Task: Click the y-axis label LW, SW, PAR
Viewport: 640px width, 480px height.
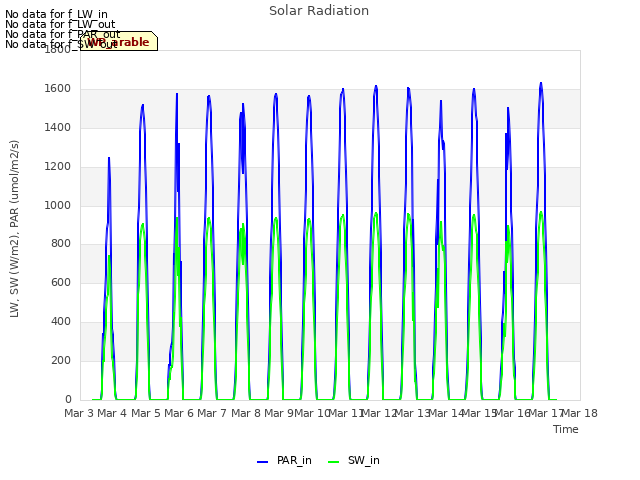Action: 14,229
